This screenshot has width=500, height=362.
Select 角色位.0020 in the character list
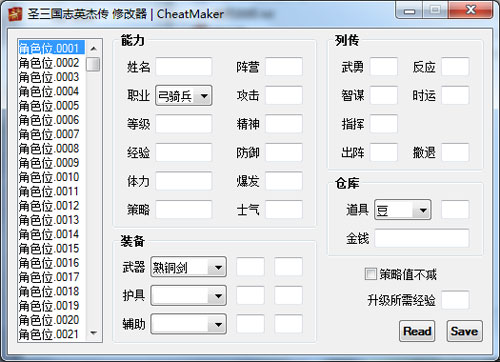pyautogui.click(x=52, y=320)
